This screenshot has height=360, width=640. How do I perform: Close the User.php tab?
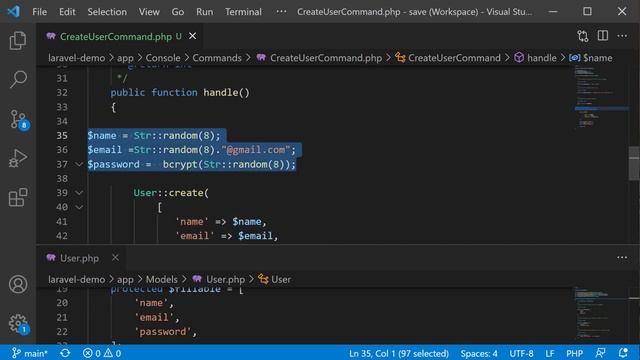pos(115,258)
